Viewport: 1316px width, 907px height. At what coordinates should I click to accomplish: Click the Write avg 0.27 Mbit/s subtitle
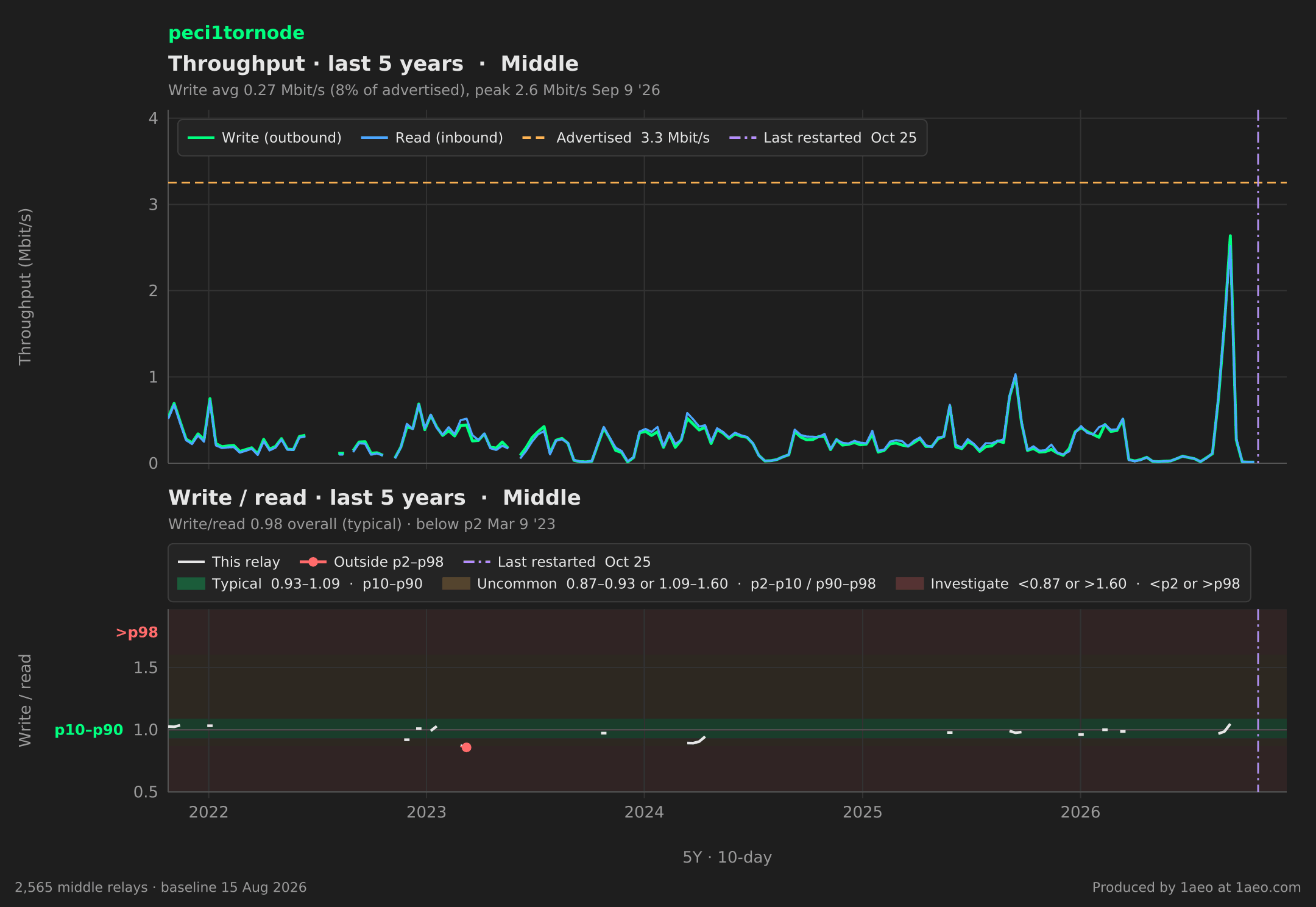tap(414, 90)
